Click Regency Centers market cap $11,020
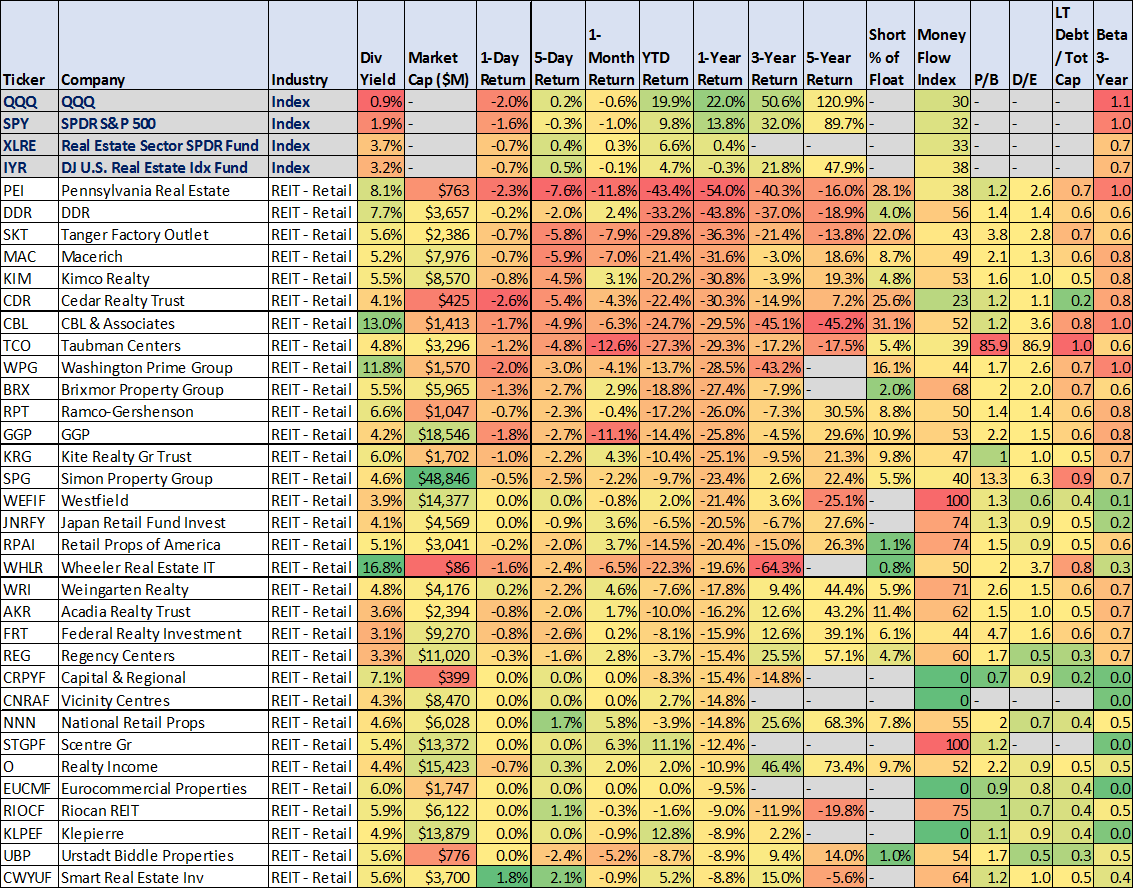The image size is (1134, 889). point(440,656)
